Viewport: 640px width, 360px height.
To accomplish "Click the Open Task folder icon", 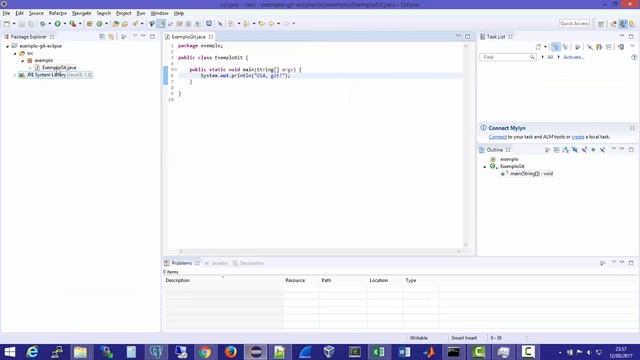I will 125,24.
